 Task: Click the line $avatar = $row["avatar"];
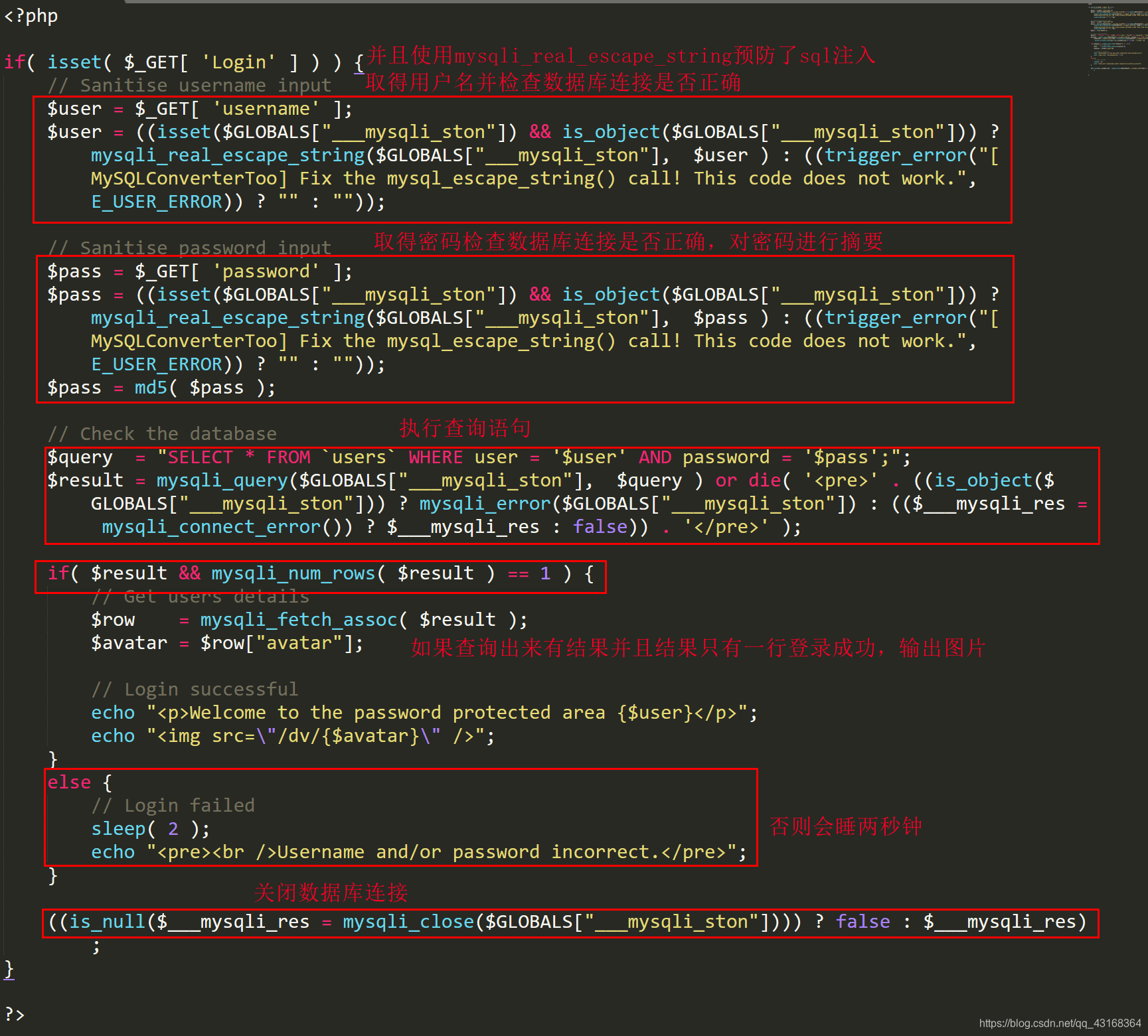pyautogui.click(x=227, y=642)
